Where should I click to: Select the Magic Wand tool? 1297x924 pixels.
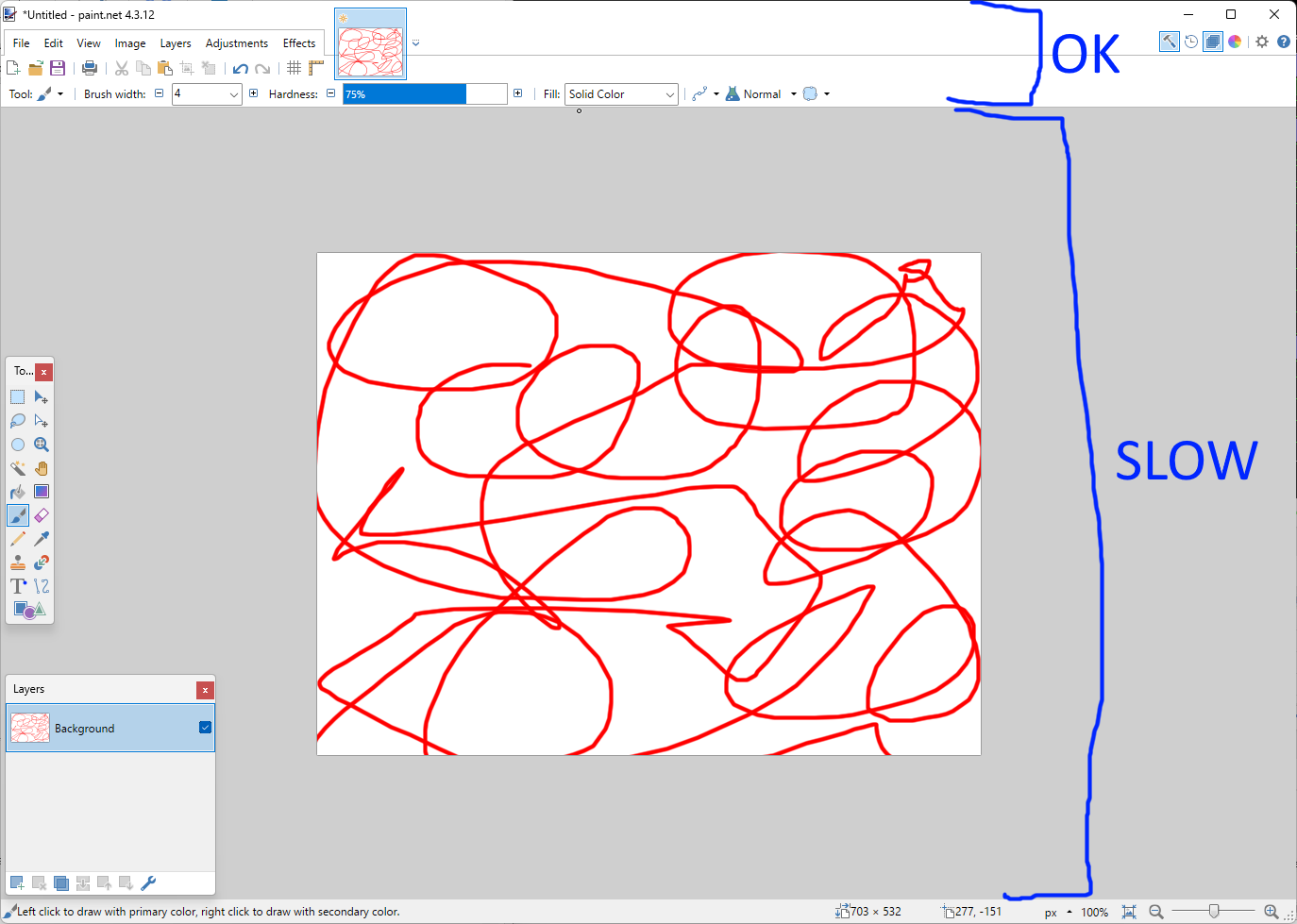tap(18, 468)
